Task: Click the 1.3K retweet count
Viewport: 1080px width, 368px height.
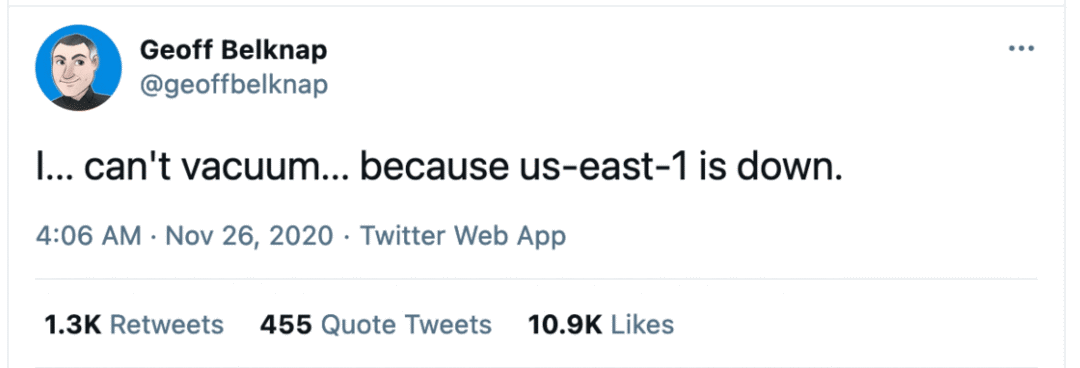Action: [x=72, y=324]
